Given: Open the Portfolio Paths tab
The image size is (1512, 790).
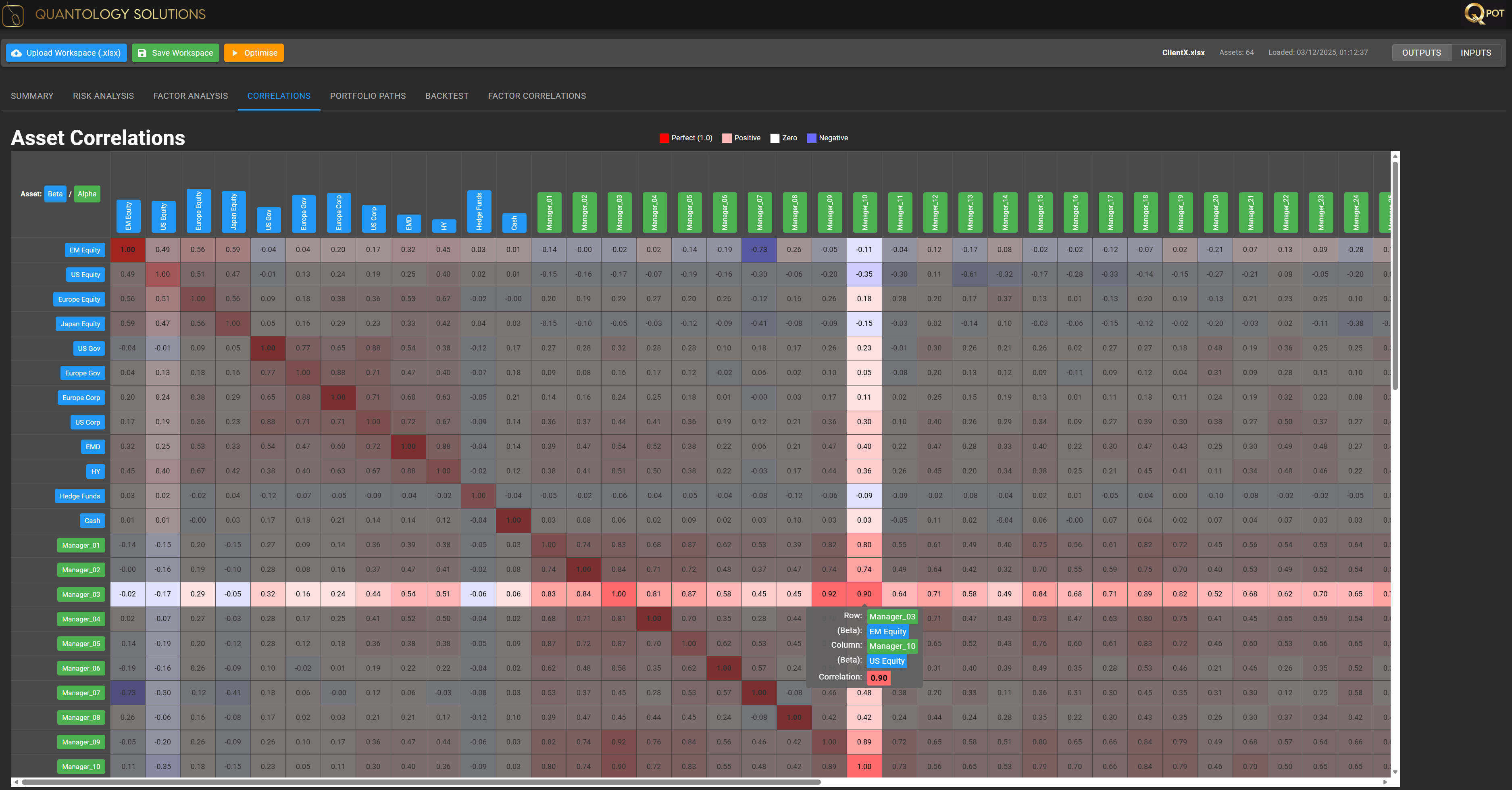Looking at the screenshot, I should 367,96.
